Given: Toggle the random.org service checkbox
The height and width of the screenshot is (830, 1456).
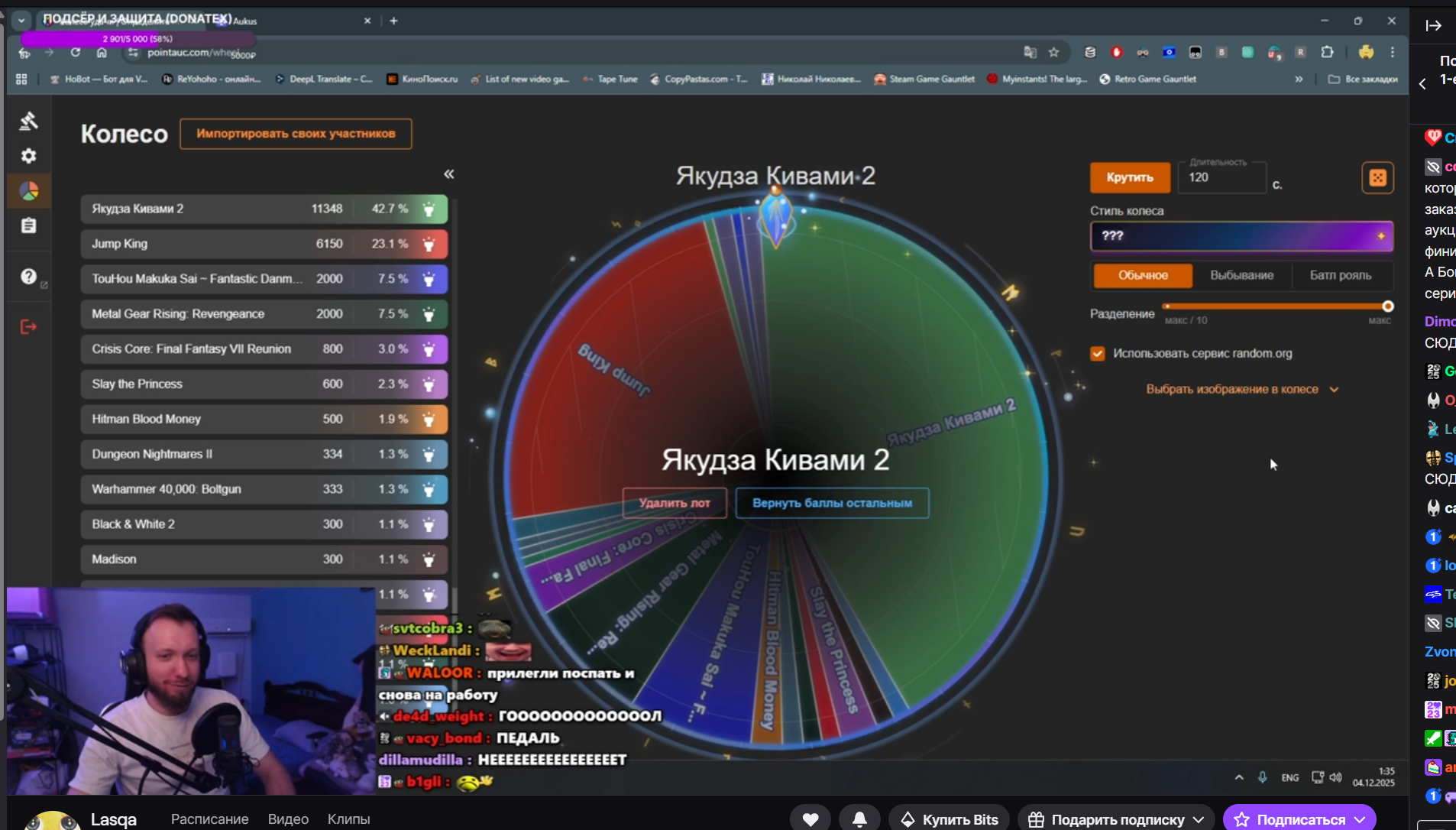Looking at the screenshot, I should click(1098, 353).
